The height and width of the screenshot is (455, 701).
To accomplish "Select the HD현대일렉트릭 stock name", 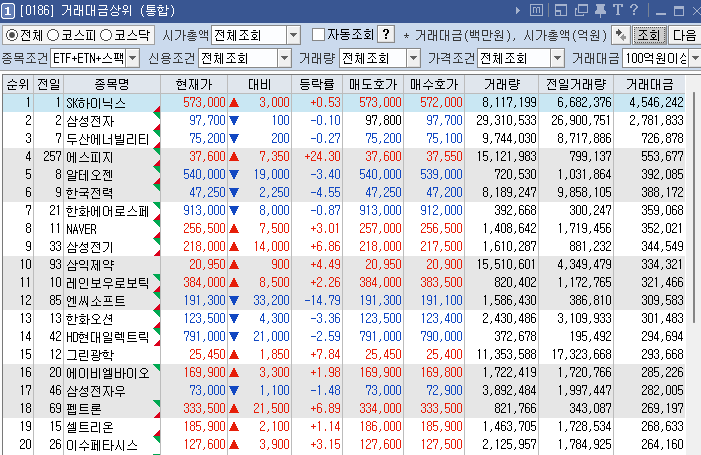I will point(107,337).
